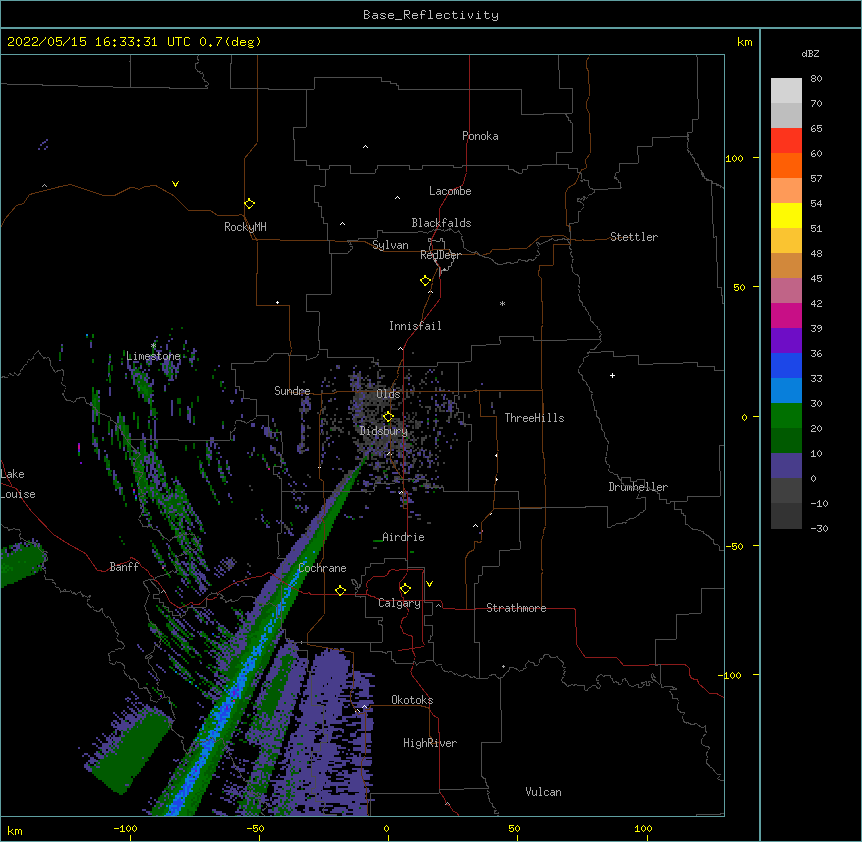The width and height of the screenshot is (862, 842).
Task: Click the Limestone label
Action: pyautogui.click(x=153, y=356)
